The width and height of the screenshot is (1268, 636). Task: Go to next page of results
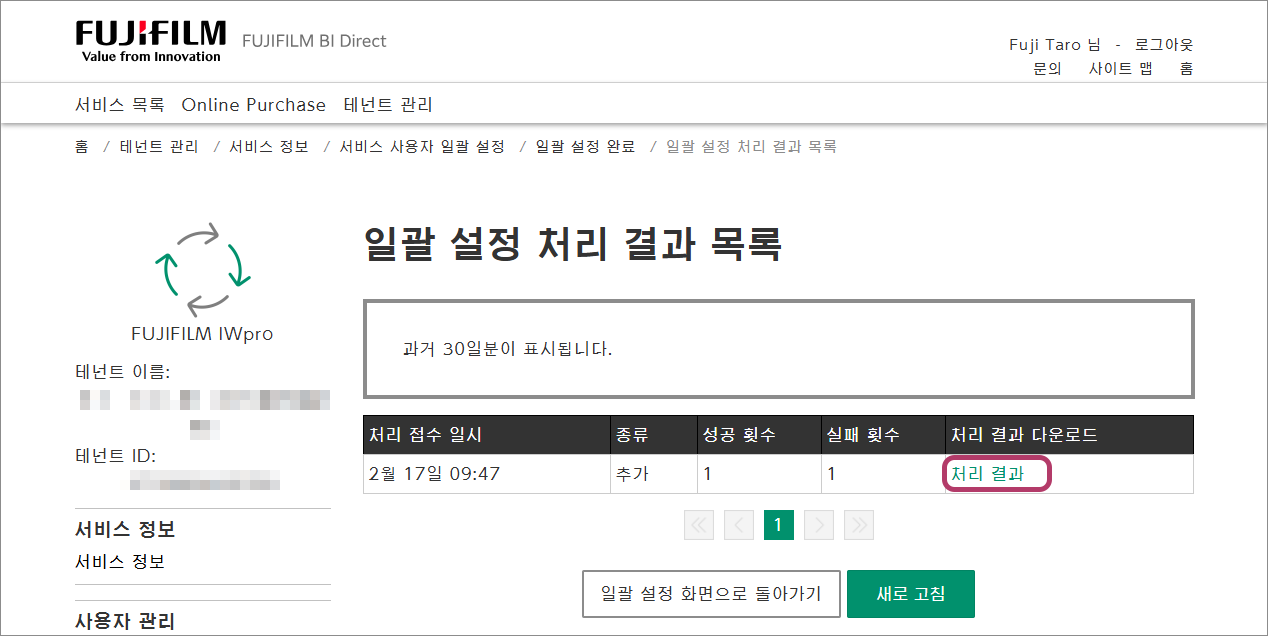(819, 525)
